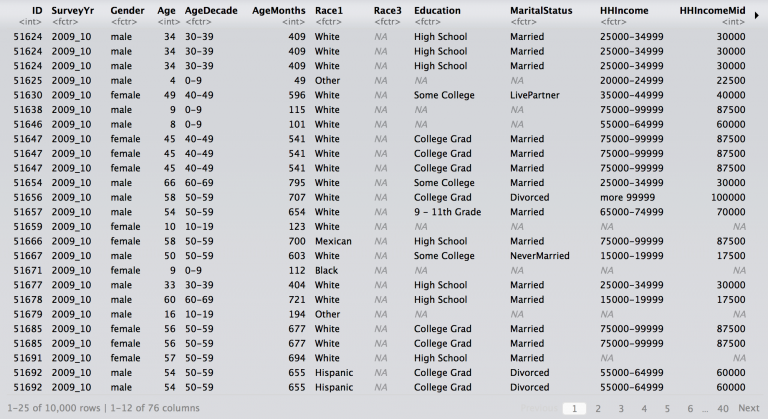Click the MaritalStatus column header

[x=540, y=10]
